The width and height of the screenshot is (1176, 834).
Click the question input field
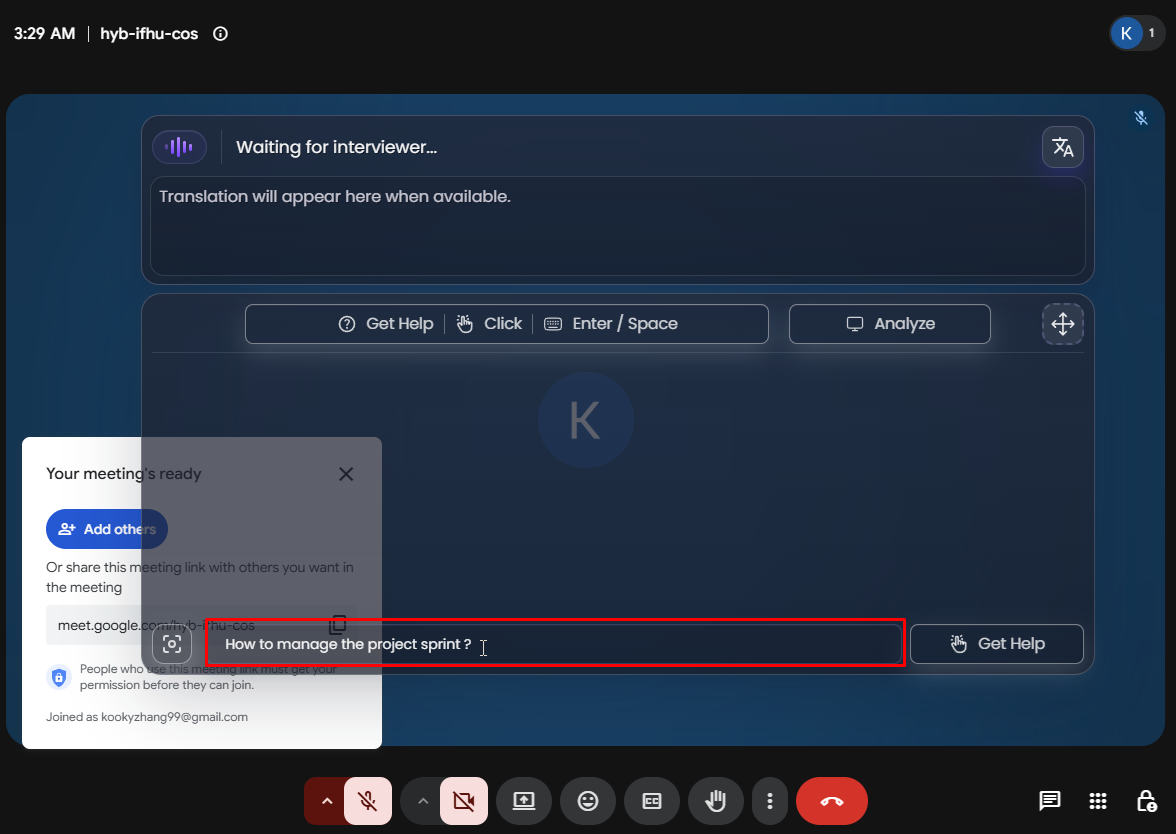point(554,644)
